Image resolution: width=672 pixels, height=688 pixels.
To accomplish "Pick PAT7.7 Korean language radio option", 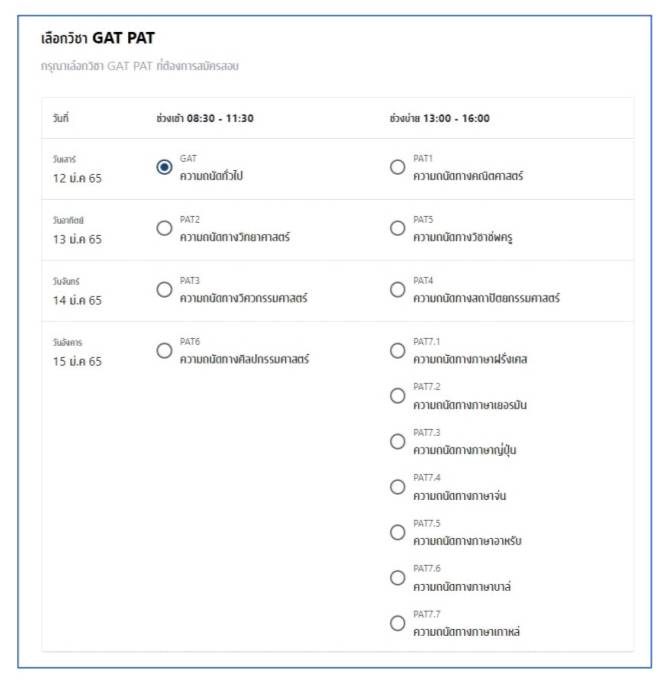I will click(x=398, y=622).
